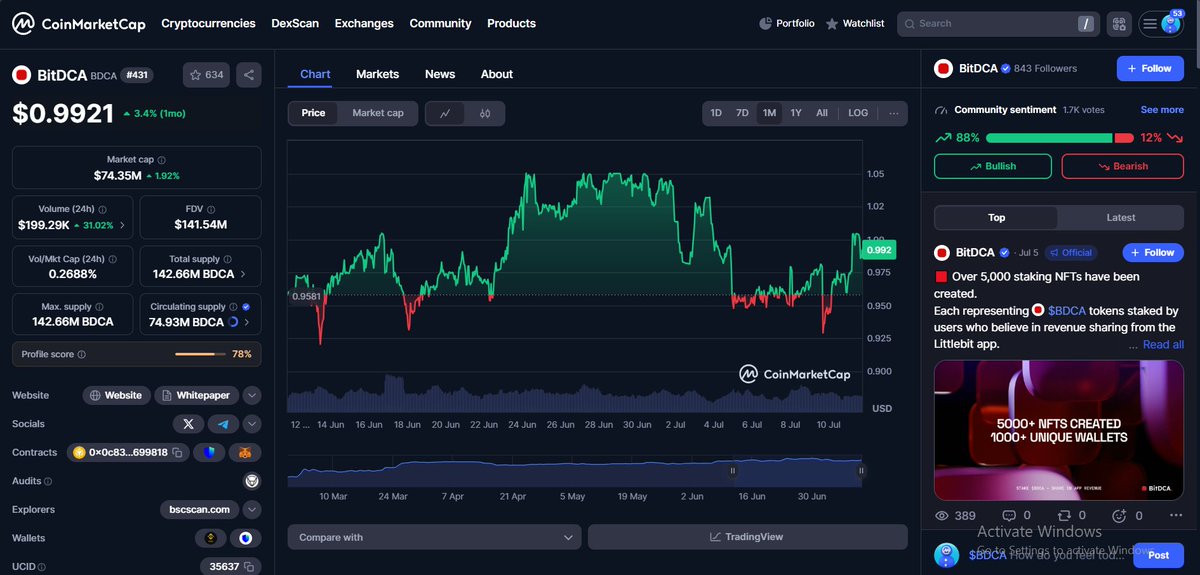The height and width of the screenshot is (575, 1200).
Task: Add token to MetaMask via fox icon
Action: pyautogui.click(x=245, y=453)
